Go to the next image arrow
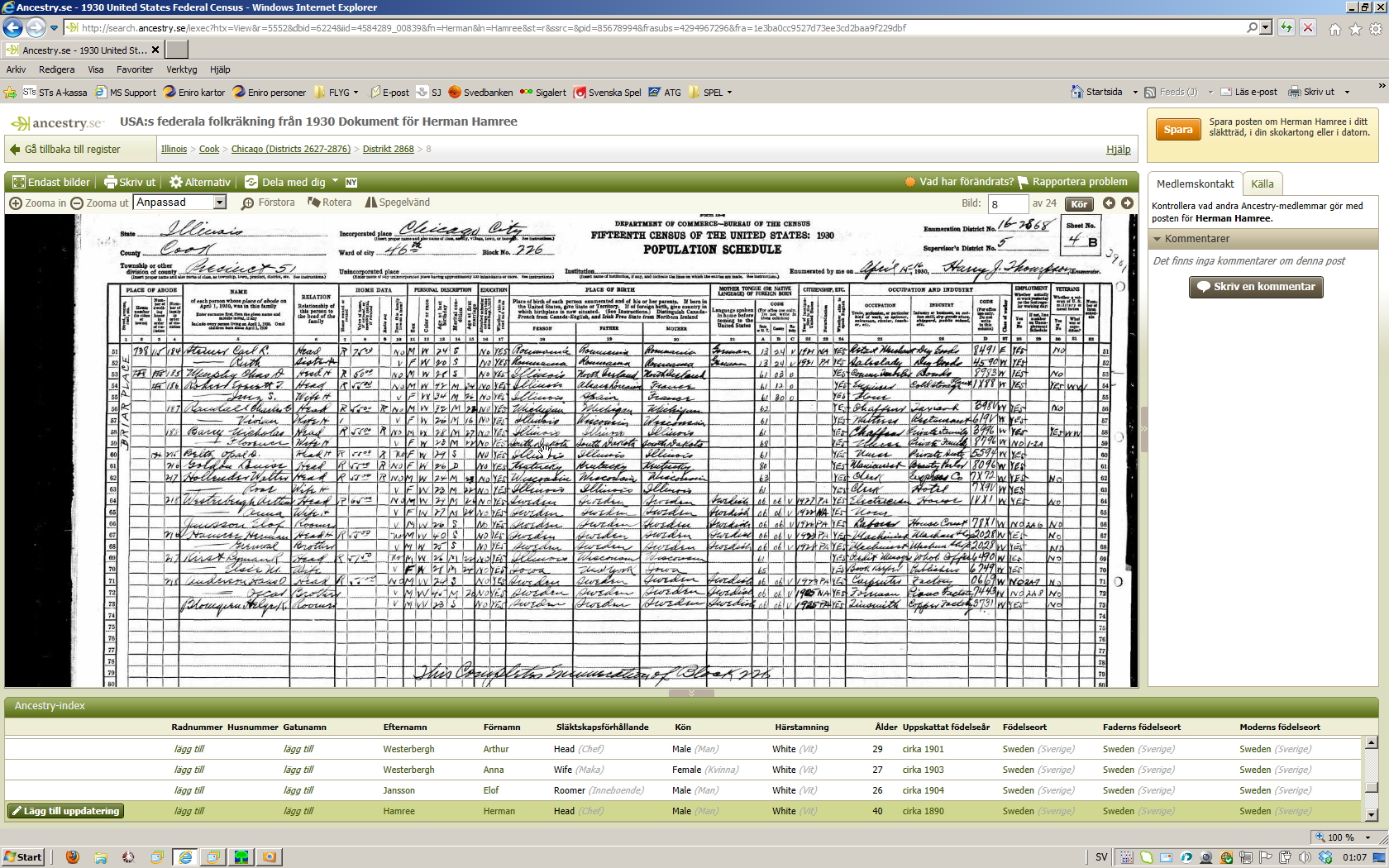1389x868 pixels. tap(1127, 203)
